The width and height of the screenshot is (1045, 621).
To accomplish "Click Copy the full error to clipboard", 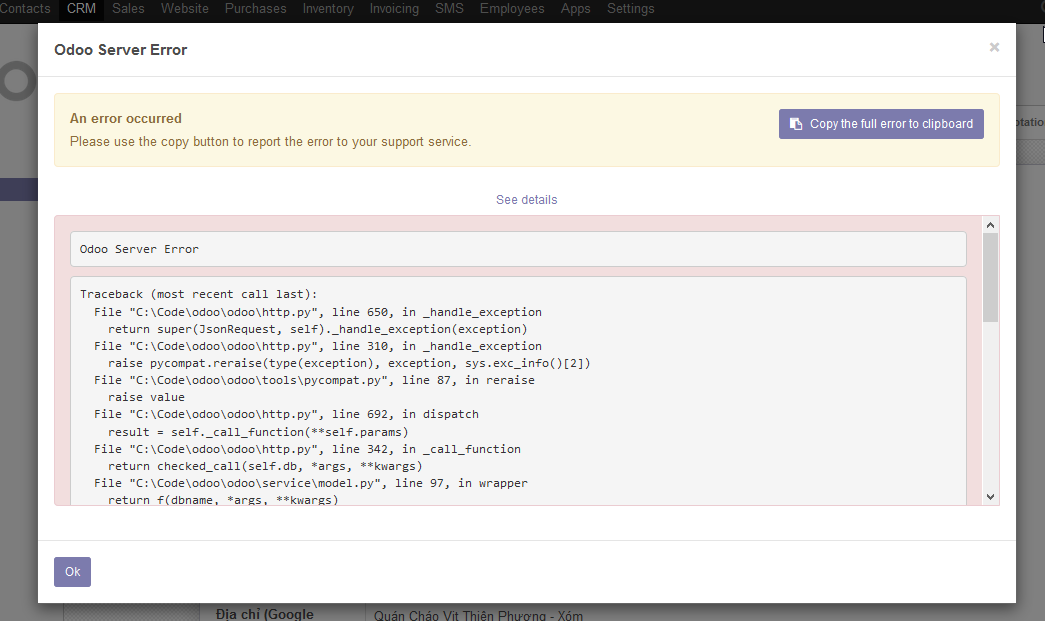I will point(881,124).
